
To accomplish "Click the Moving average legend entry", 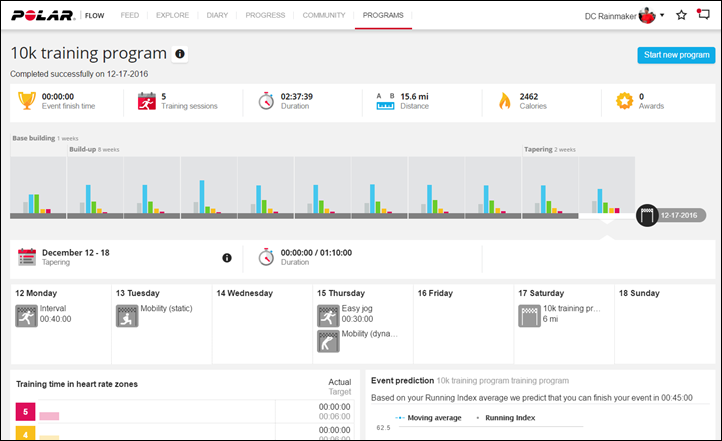I will point(428,418).
